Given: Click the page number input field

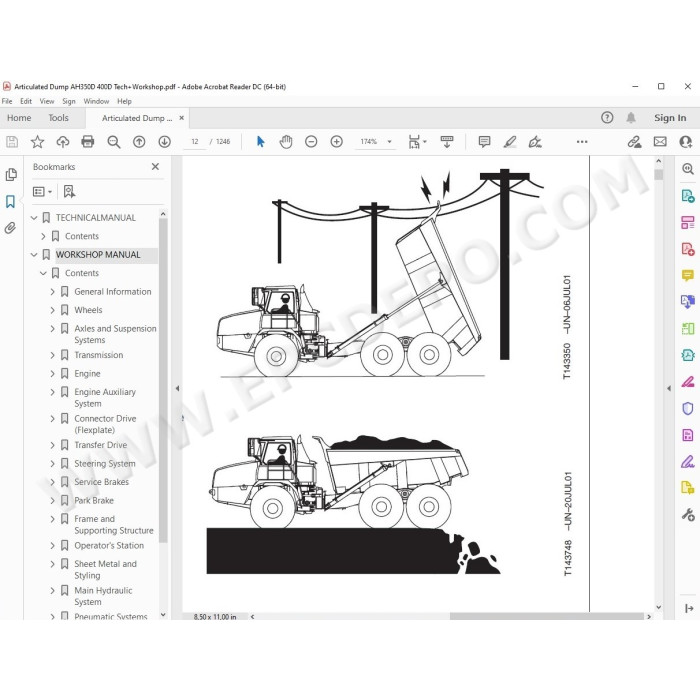Looking at the screenshot, I should click(x=195, y=142).
